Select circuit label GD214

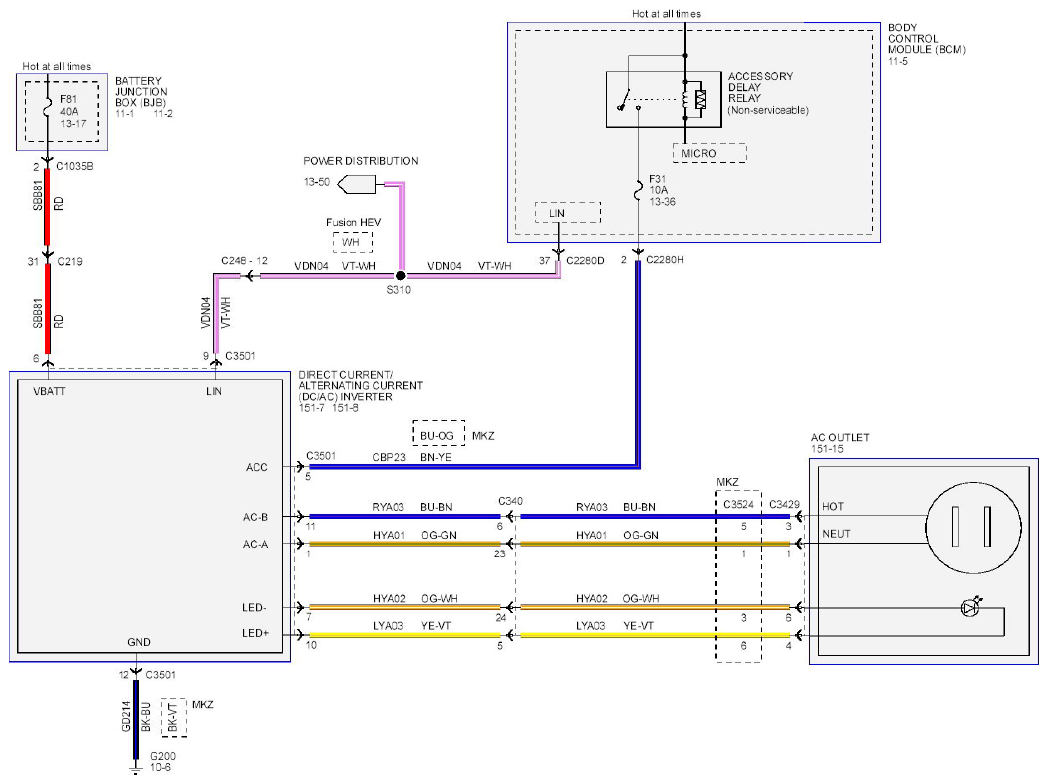point(126,716)
